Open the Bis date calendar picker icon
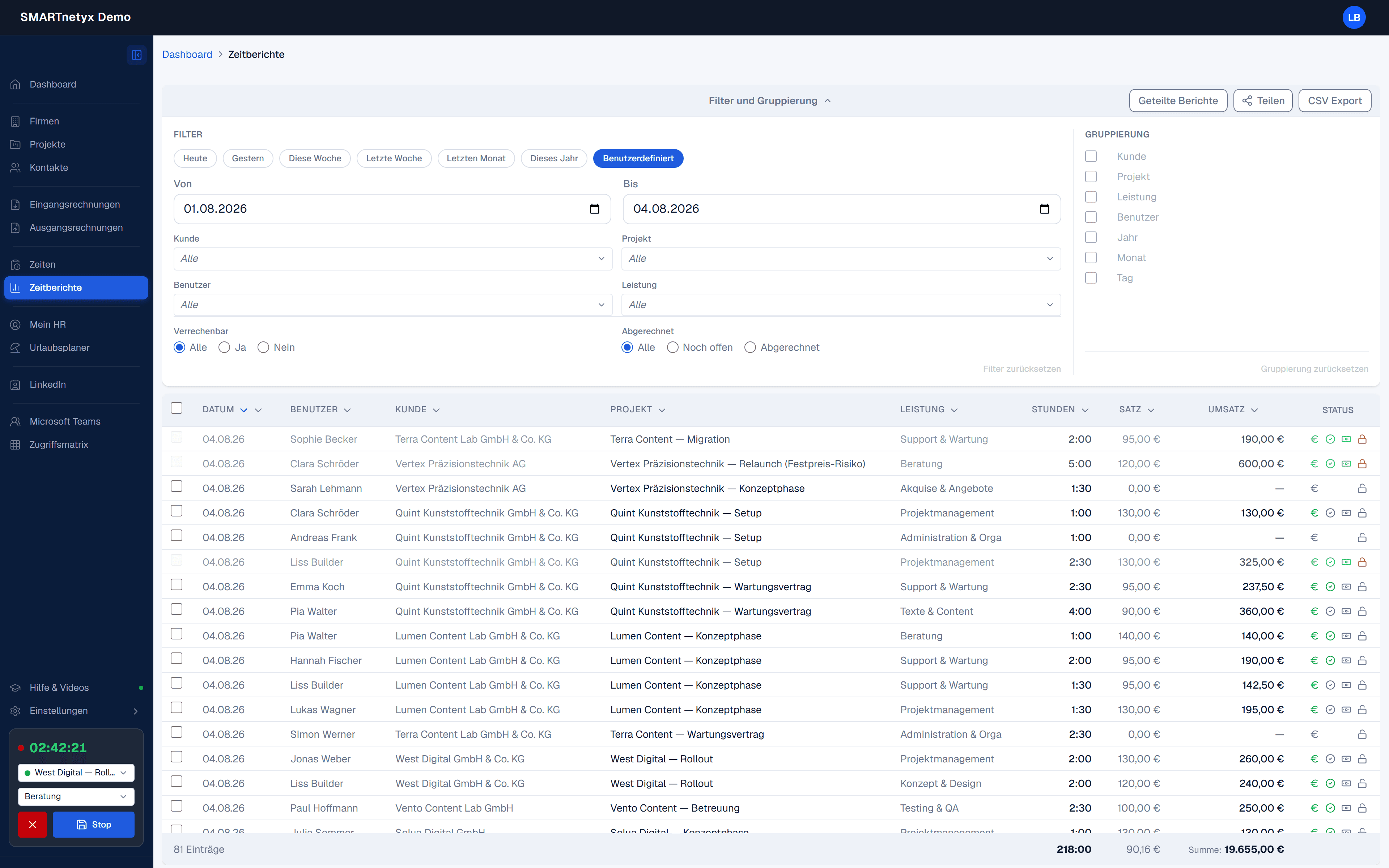This screenshot has height=868, width=1389. tap(1045, 209)
